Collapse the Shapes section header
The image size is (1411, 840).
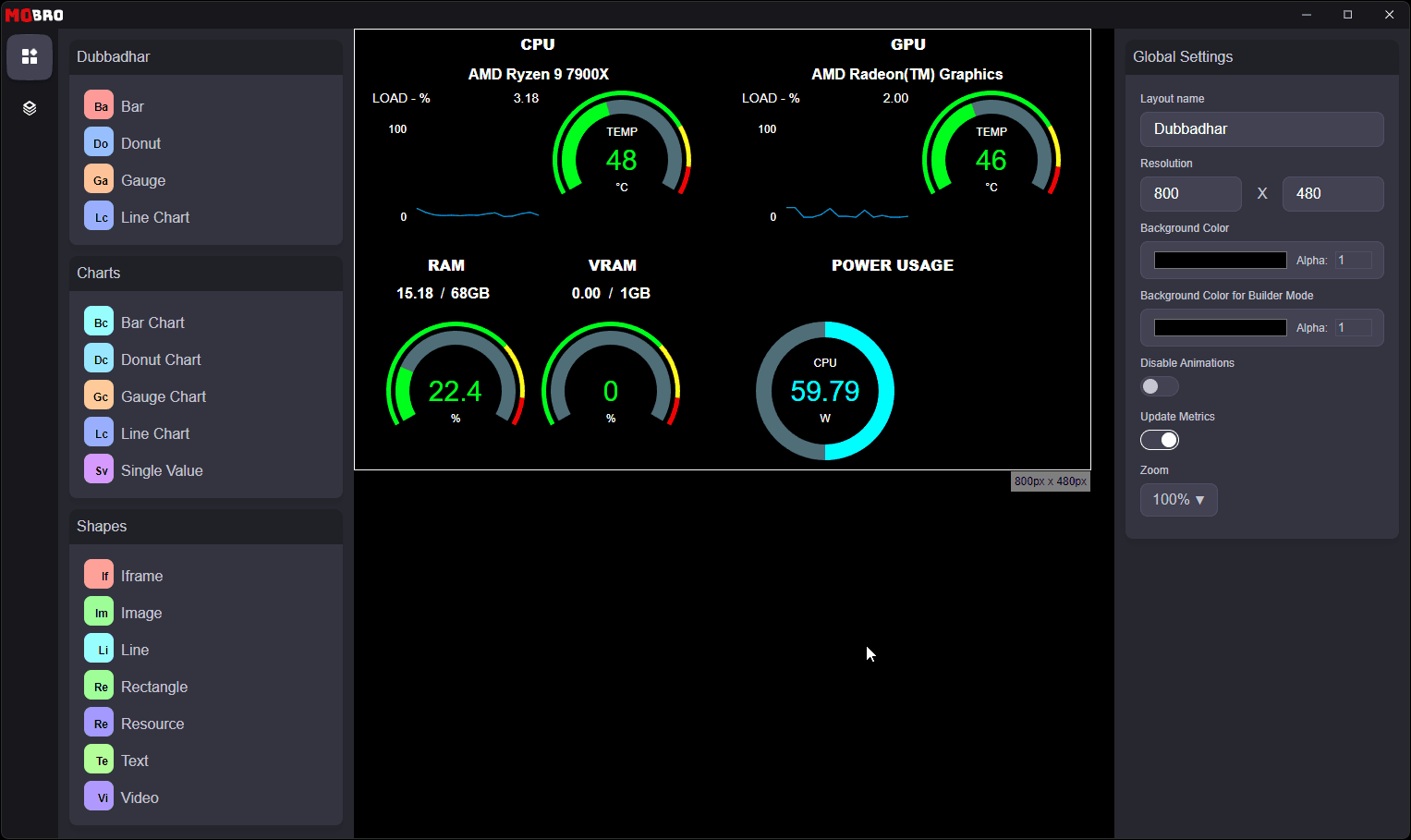click(x=206, y=527)
